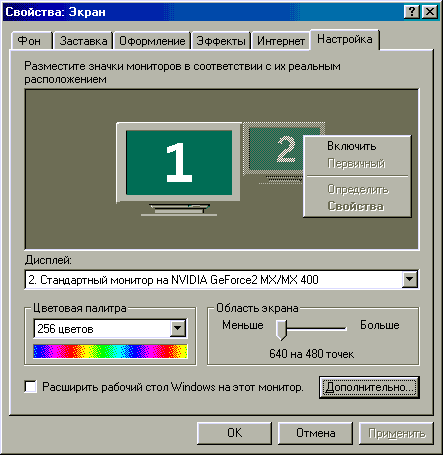Switch to the Фон tab
The image size is (443, 455).
pos(29,41)
